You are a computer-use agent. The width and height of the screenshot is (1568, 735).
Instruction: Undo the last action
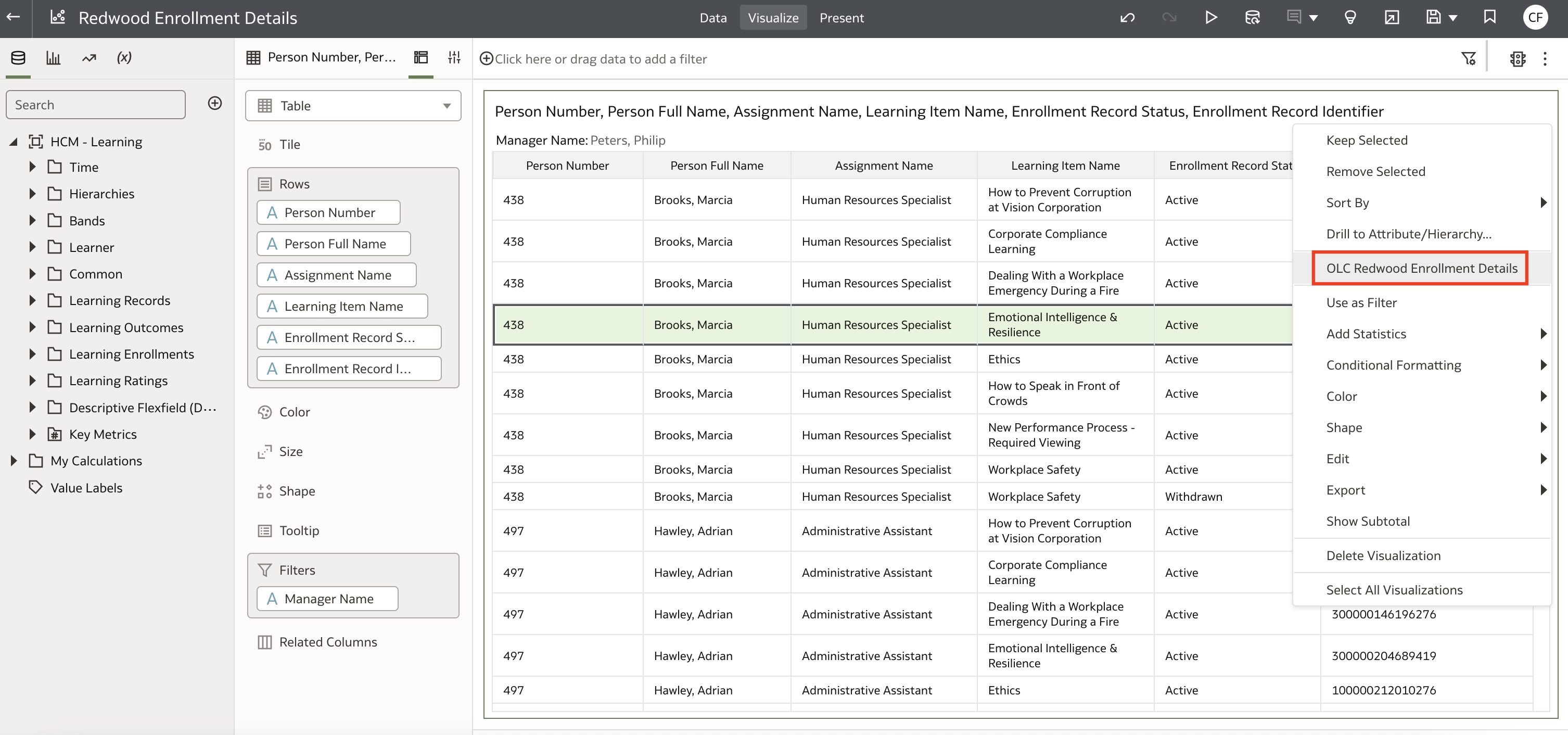[1127, 17]
